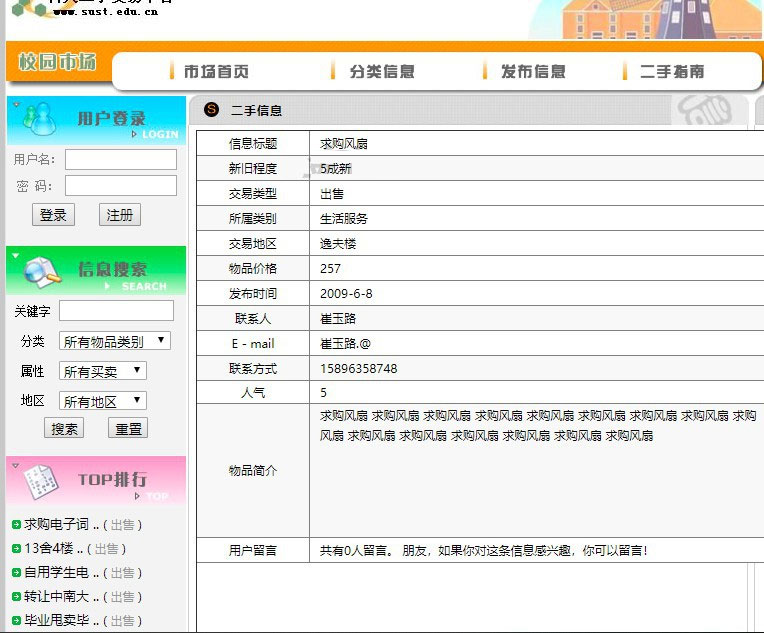Click the round S icon beside 二手信息
This screenshot has height=633, width=764.
(211, 110)
